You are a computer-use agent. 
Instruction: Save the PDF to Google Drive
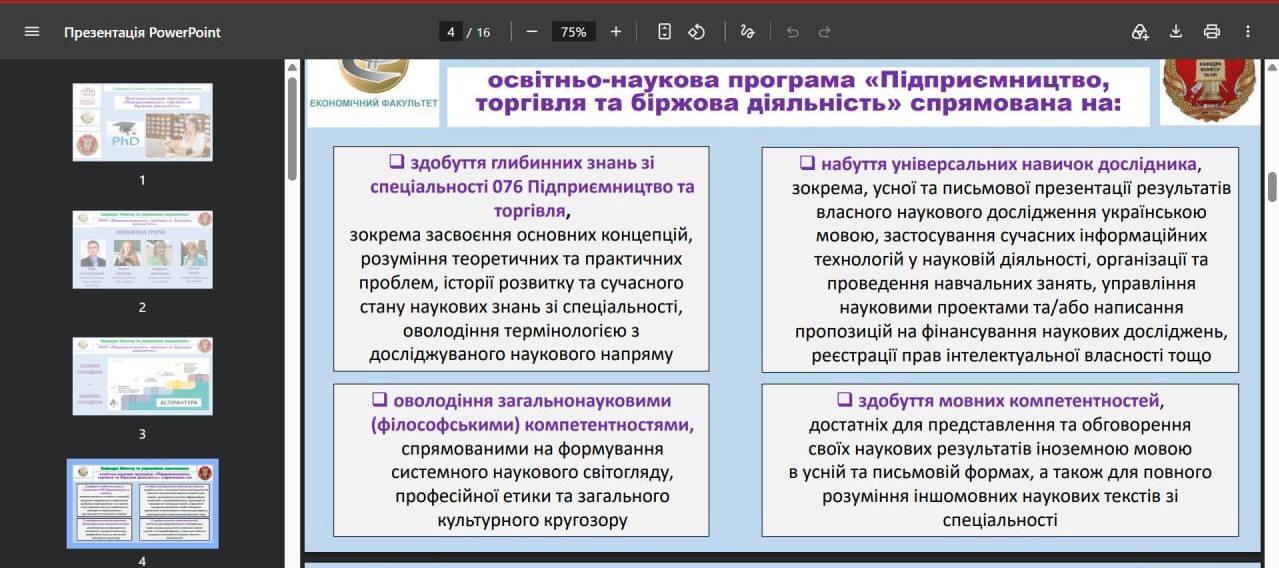point(1140,32)
